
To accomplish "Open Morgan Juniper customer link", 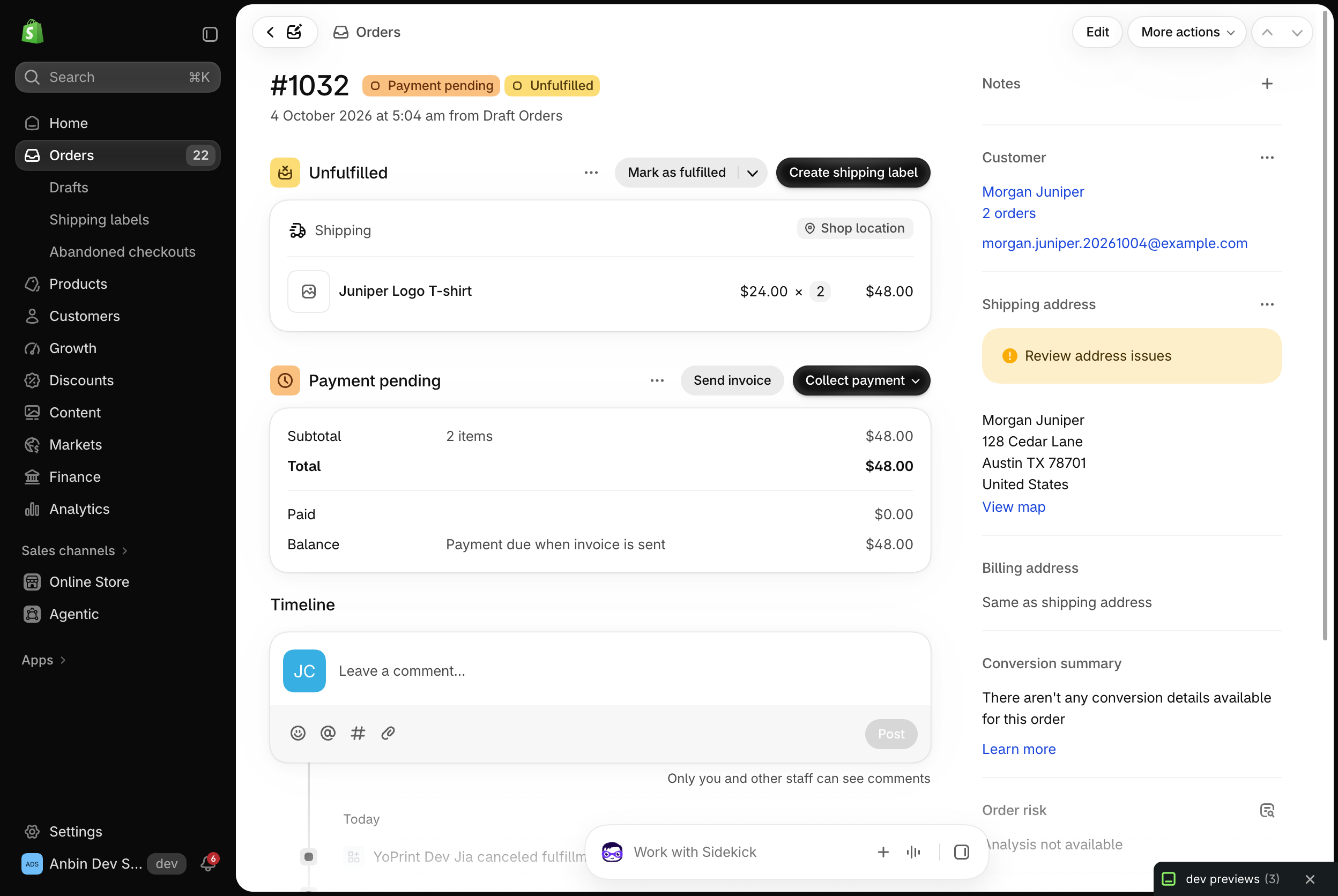I will pyautogui.click(x=1033, y=192).
